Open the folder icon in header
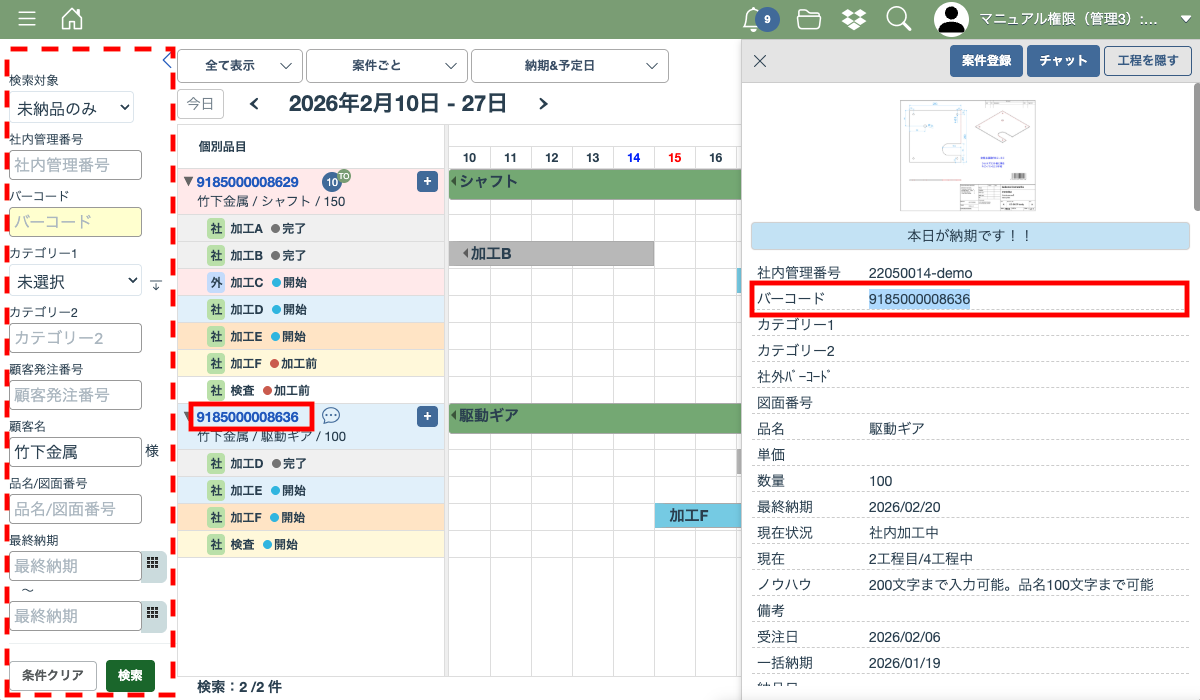 click(809, 19)
